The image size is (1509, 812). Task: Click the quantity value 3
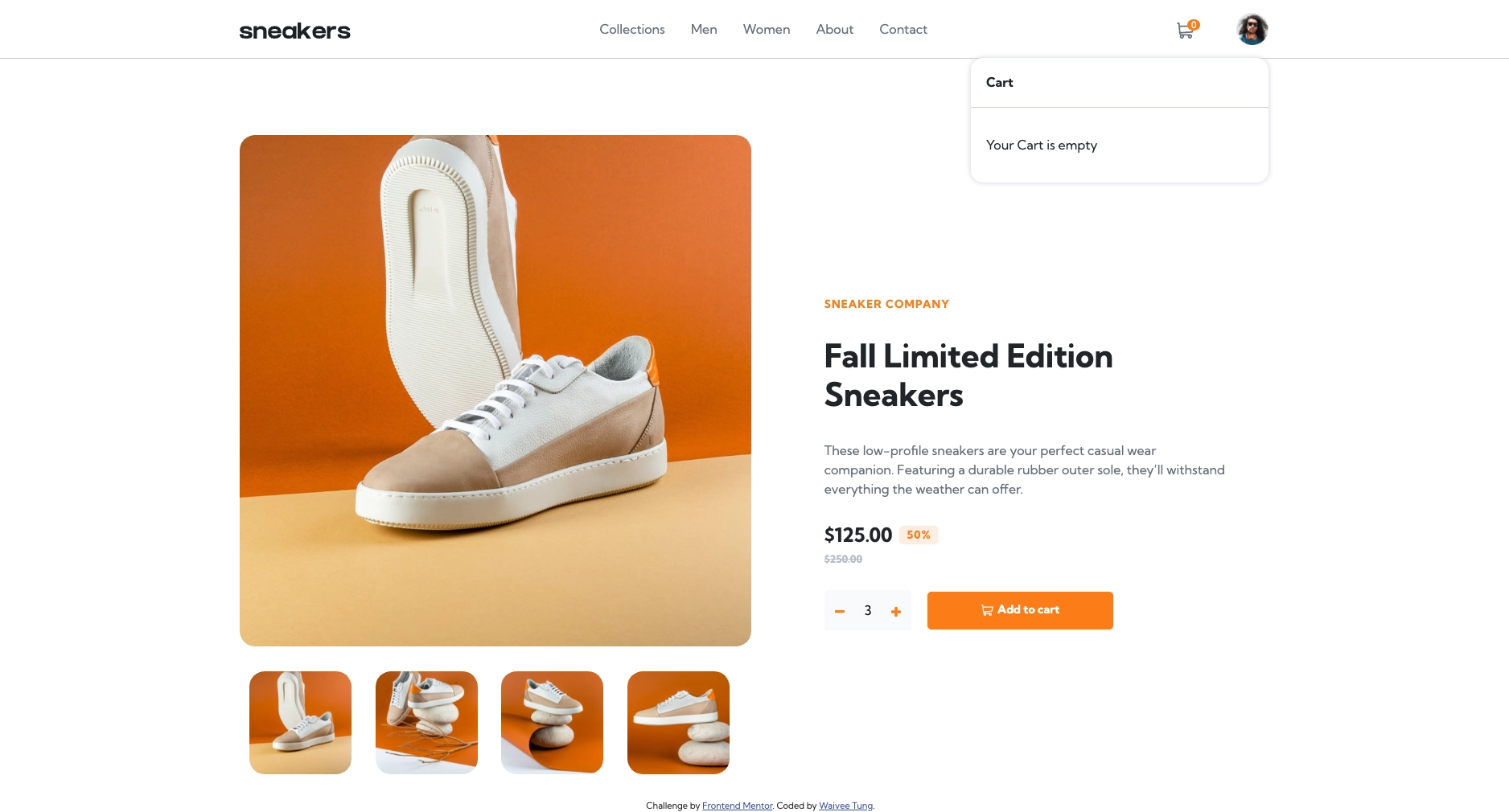[868, 611]
